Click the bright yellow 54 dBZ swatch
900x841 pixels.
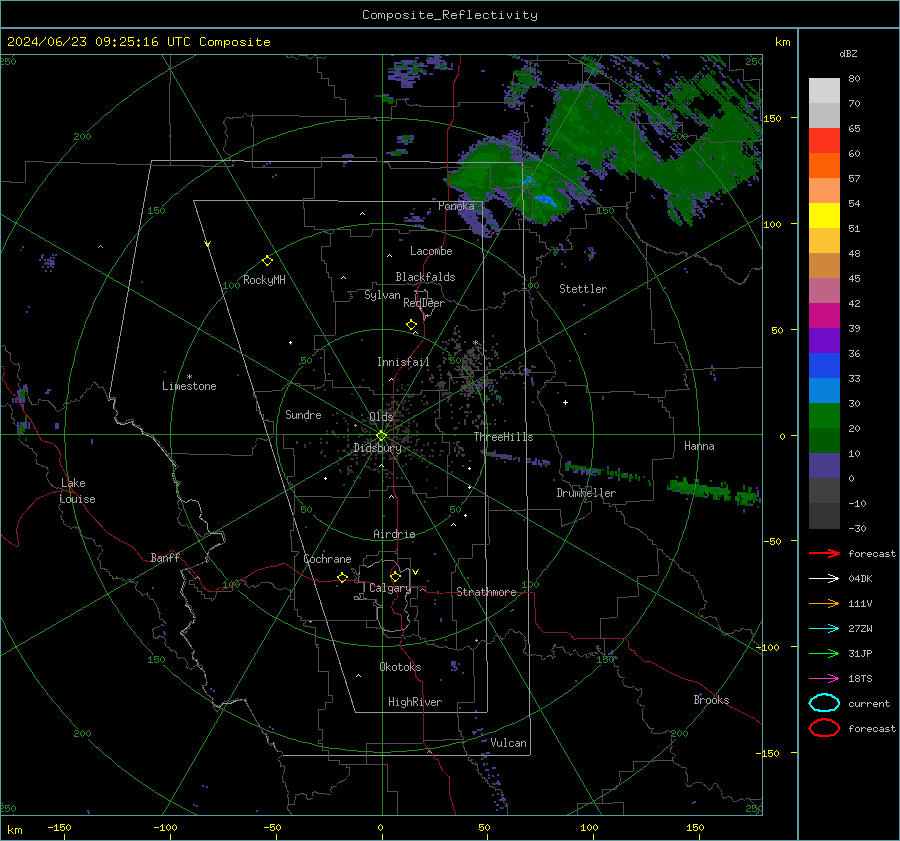(824, 215)
